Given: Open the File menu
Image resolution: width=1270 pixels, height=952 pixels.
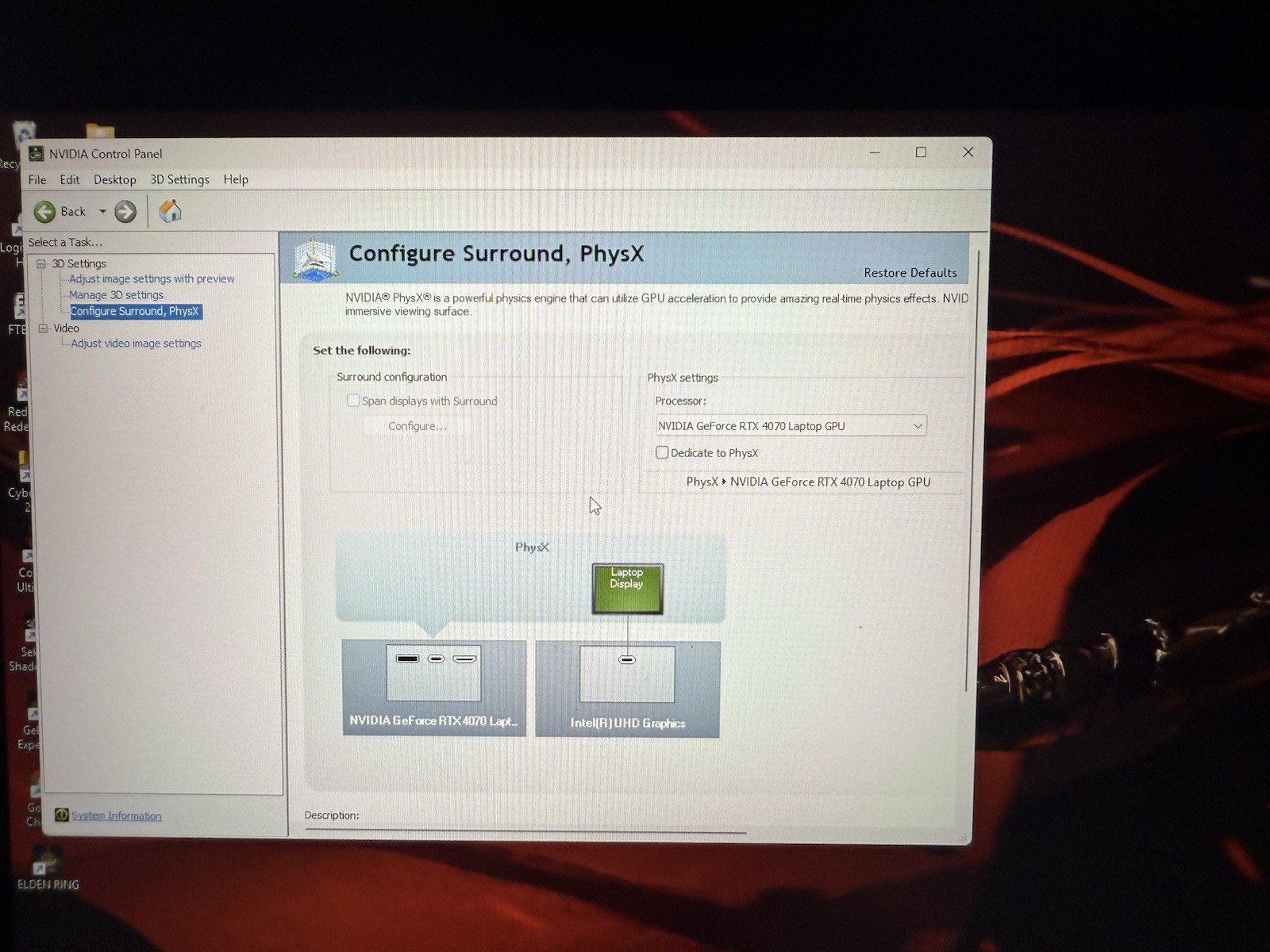Looking at the screenshot, I should [x=37, y=179].
